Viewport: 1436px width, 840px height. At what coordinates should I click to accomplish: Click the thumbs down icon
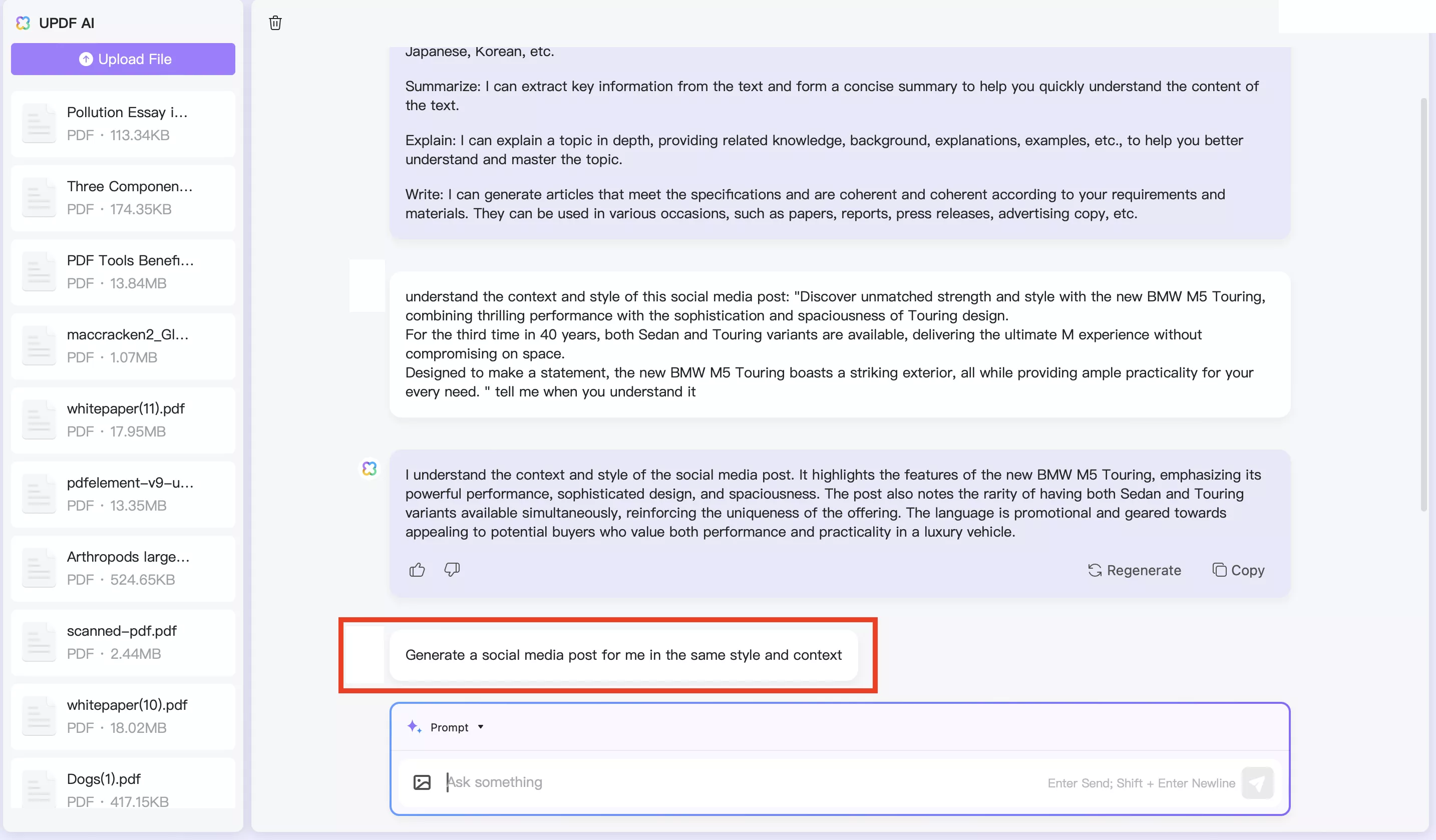click(452, 570)
